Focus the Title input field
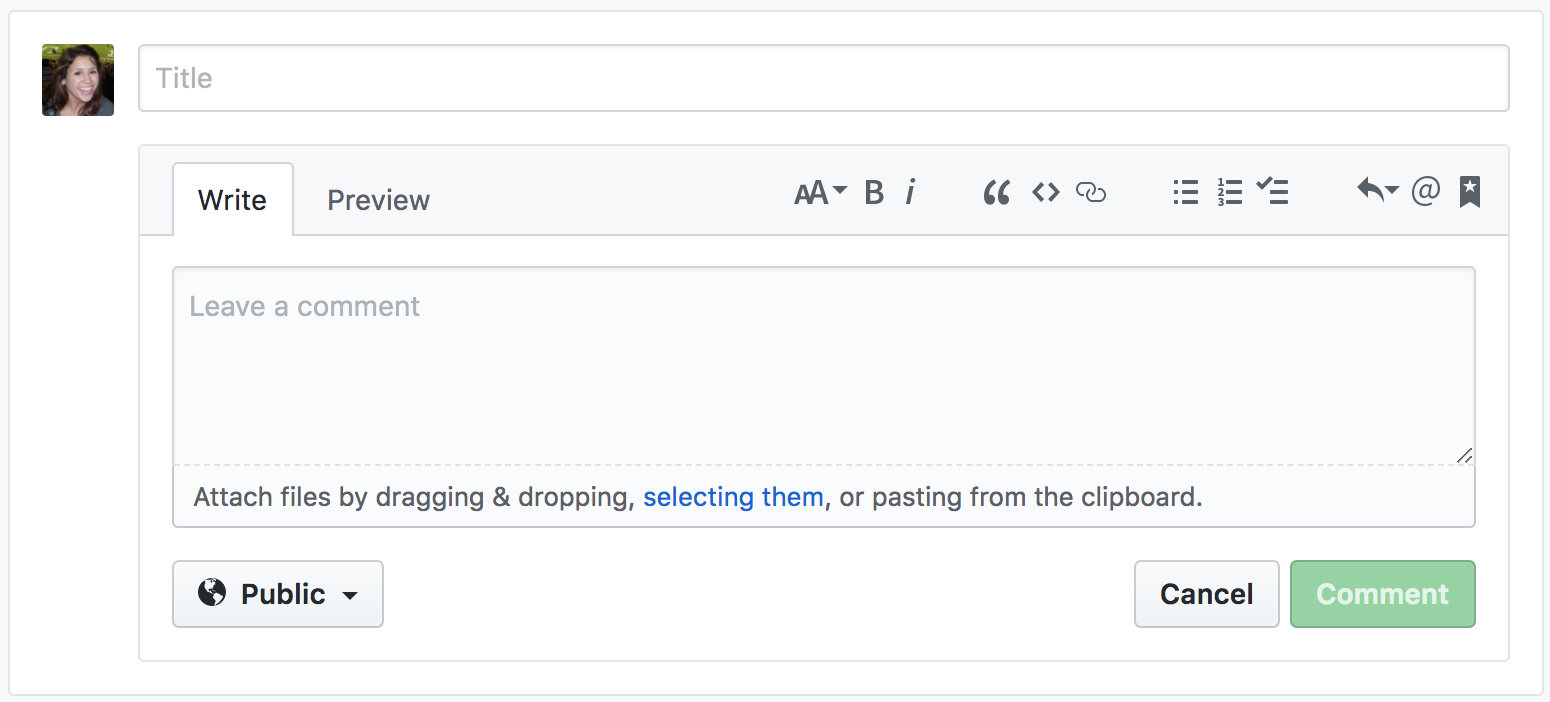The width and height of the screenshot is (1550, 702). (824, 78)
